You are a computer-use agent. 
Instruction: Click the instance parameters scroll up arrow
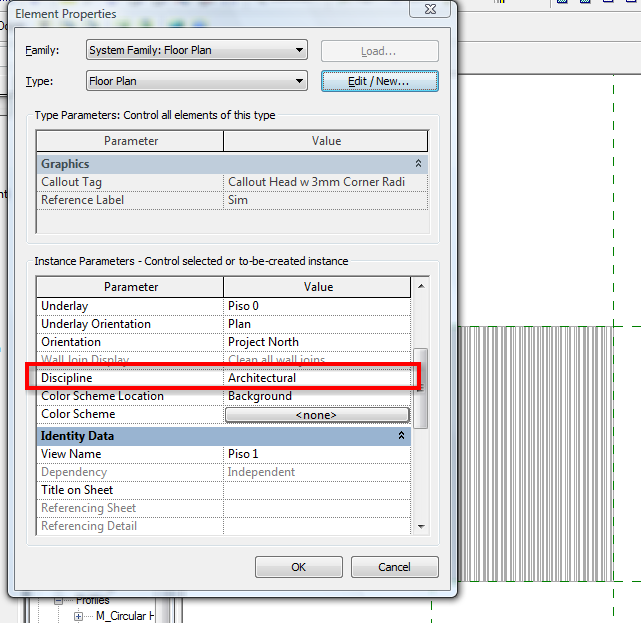421,286
